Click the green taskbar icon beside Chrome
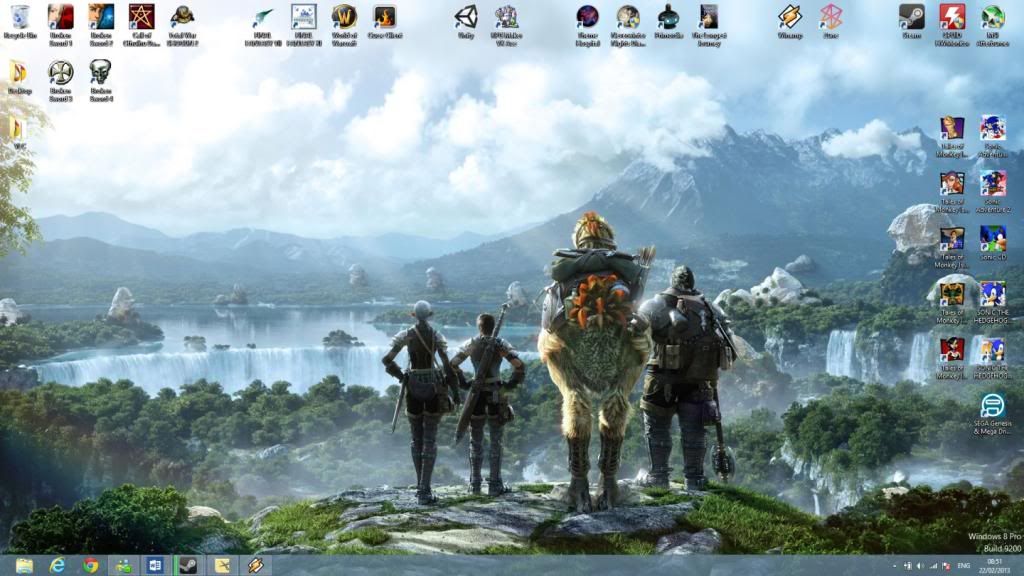Image resolution: width=1024 pixels, height=576 pixels. 123,566
